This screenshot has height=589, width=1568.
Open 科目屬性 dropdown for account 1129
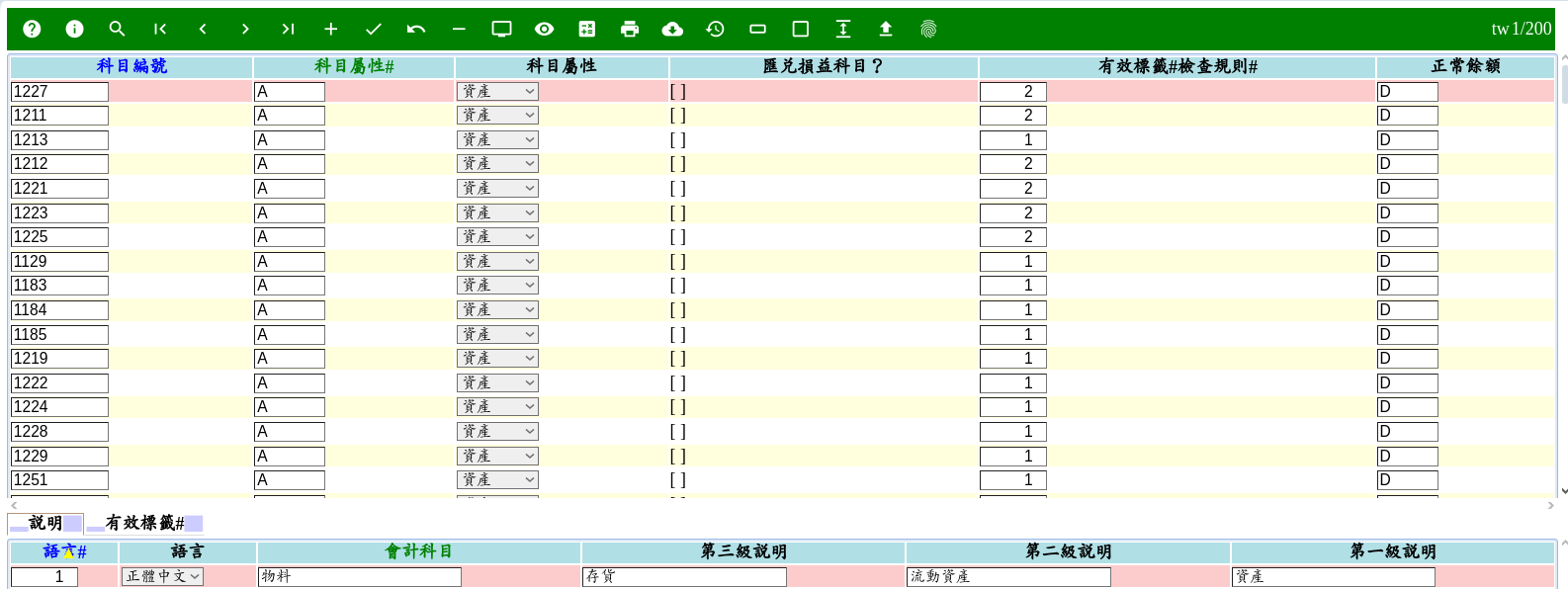(497, 262)
